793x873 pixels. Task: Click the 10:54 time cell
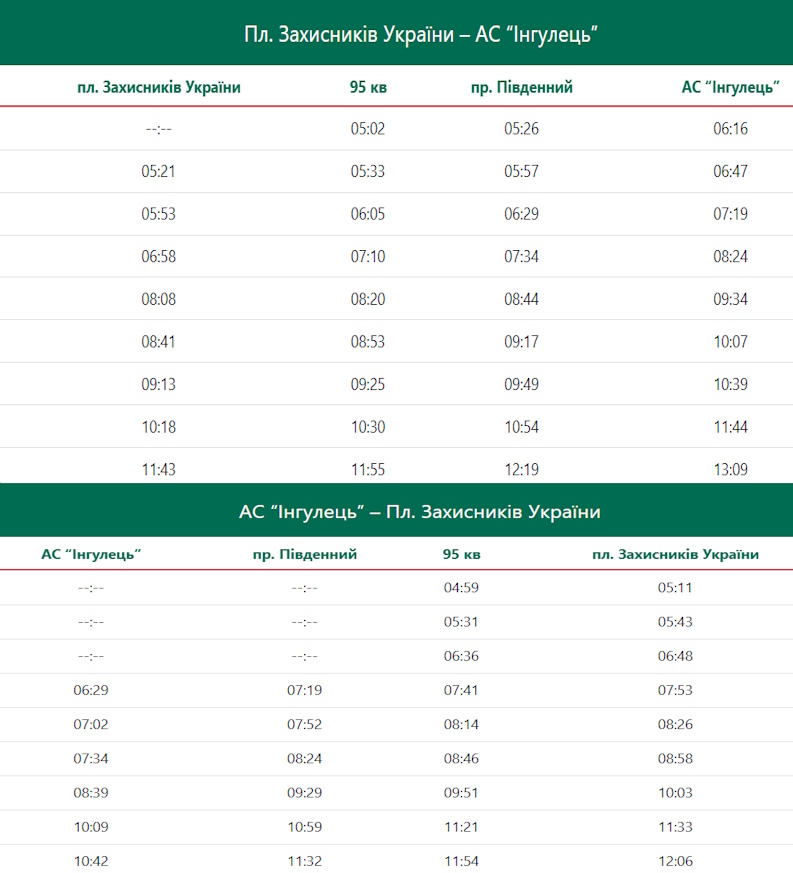[x=521, y=426]
